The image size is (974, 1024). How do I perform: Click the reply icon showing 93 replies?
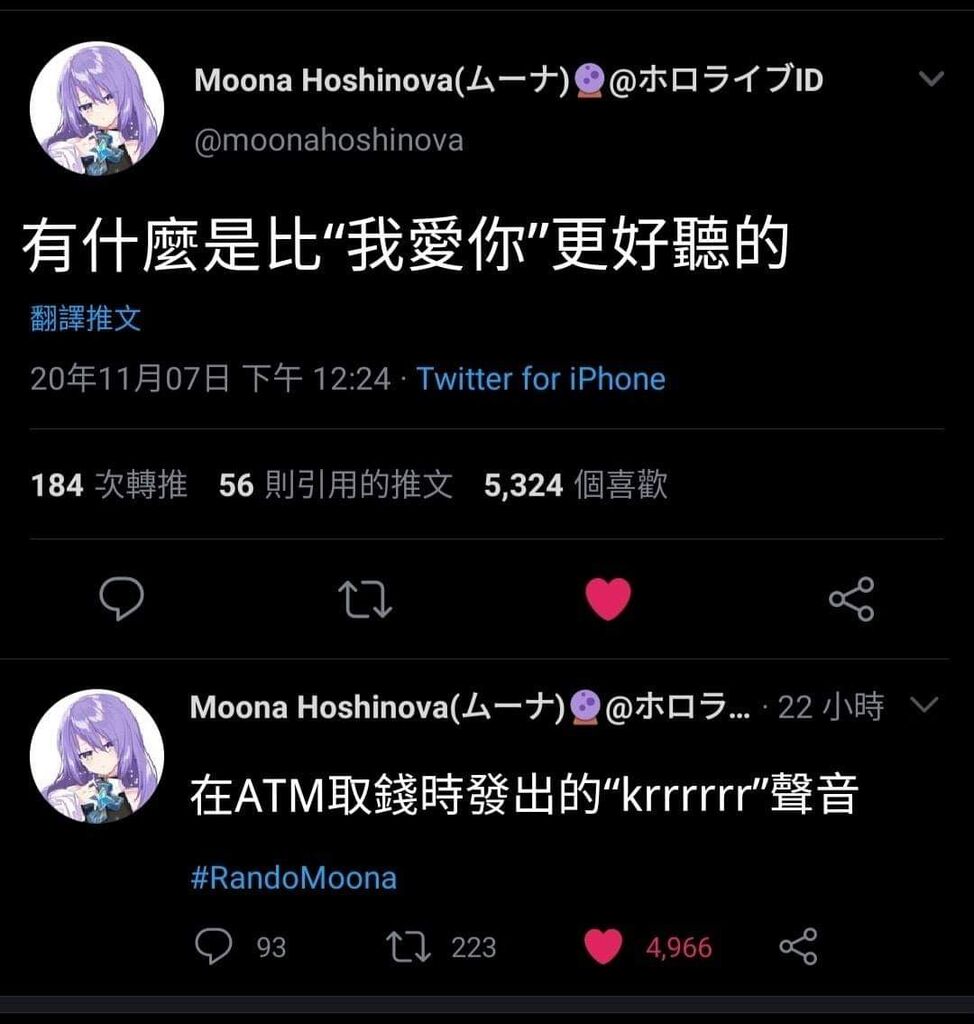click(214, 946)
